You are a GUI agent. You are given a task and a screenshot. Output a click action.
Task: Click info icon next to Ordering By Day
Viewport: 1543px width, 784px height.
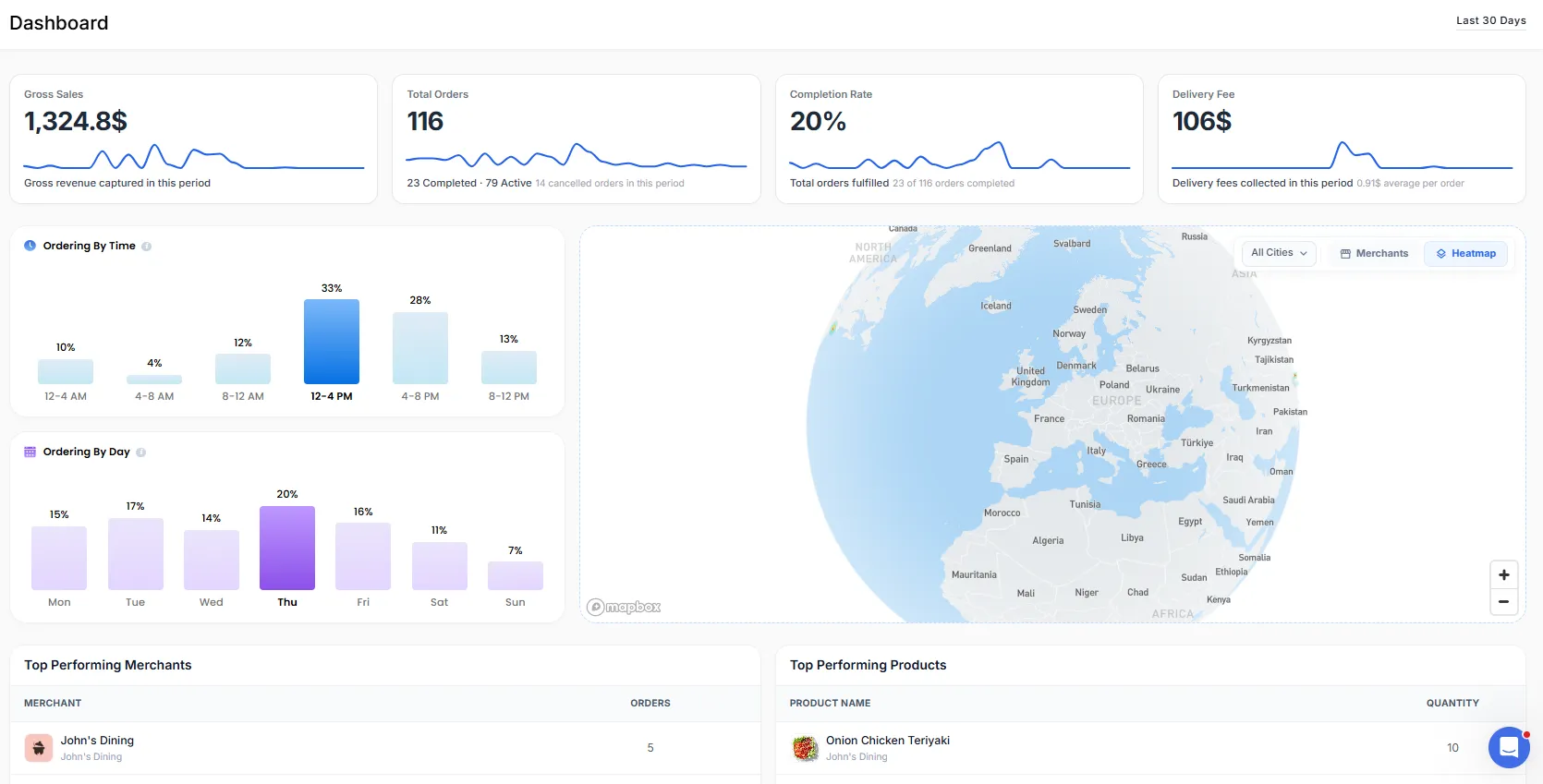[141, 452]
